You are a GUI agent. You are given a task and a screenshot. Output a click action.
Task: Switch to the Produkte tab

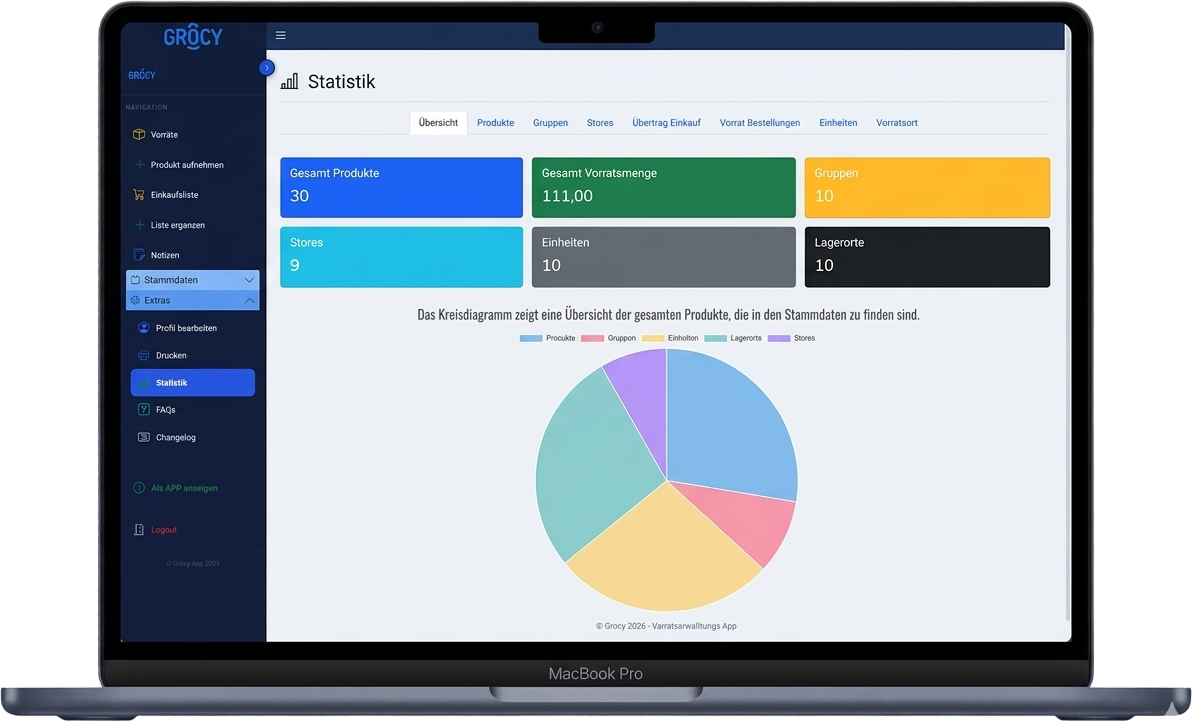(496, 122)
